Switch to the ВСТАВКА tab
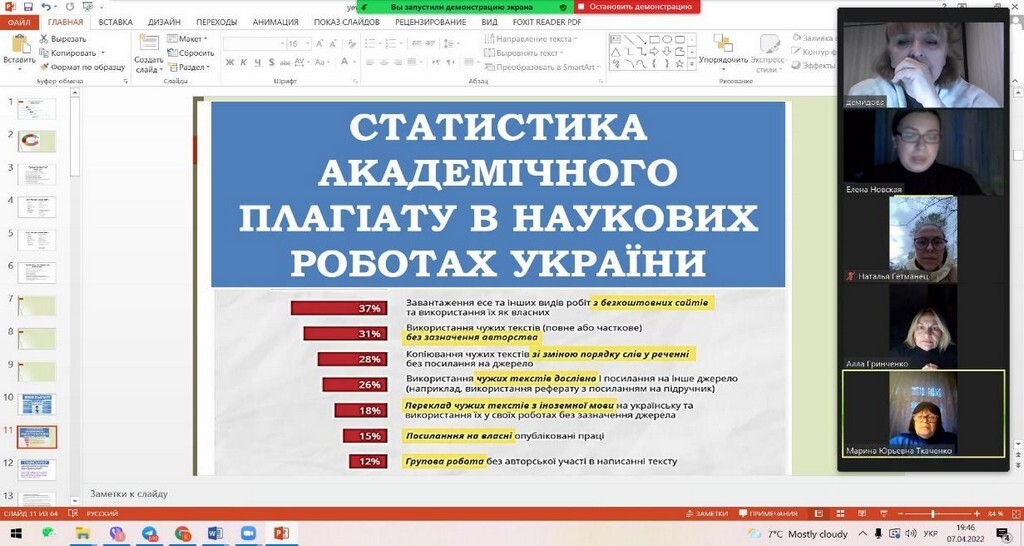Screen dimensions: 1024x546 [x=116, y=22]
